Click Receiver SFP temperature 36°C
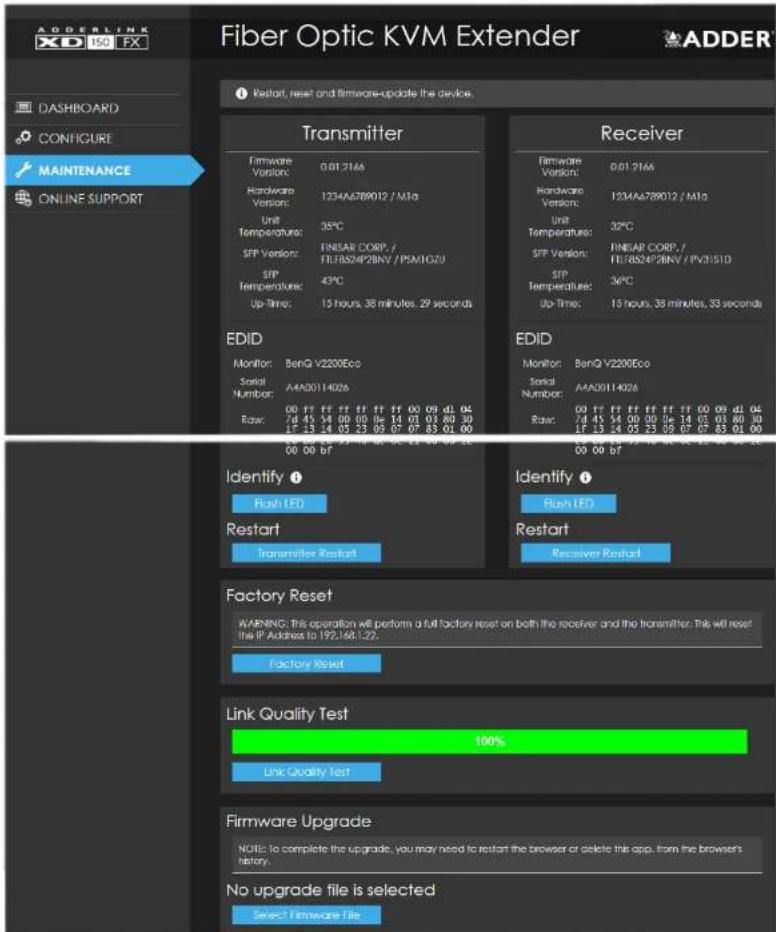 (622, 281)
